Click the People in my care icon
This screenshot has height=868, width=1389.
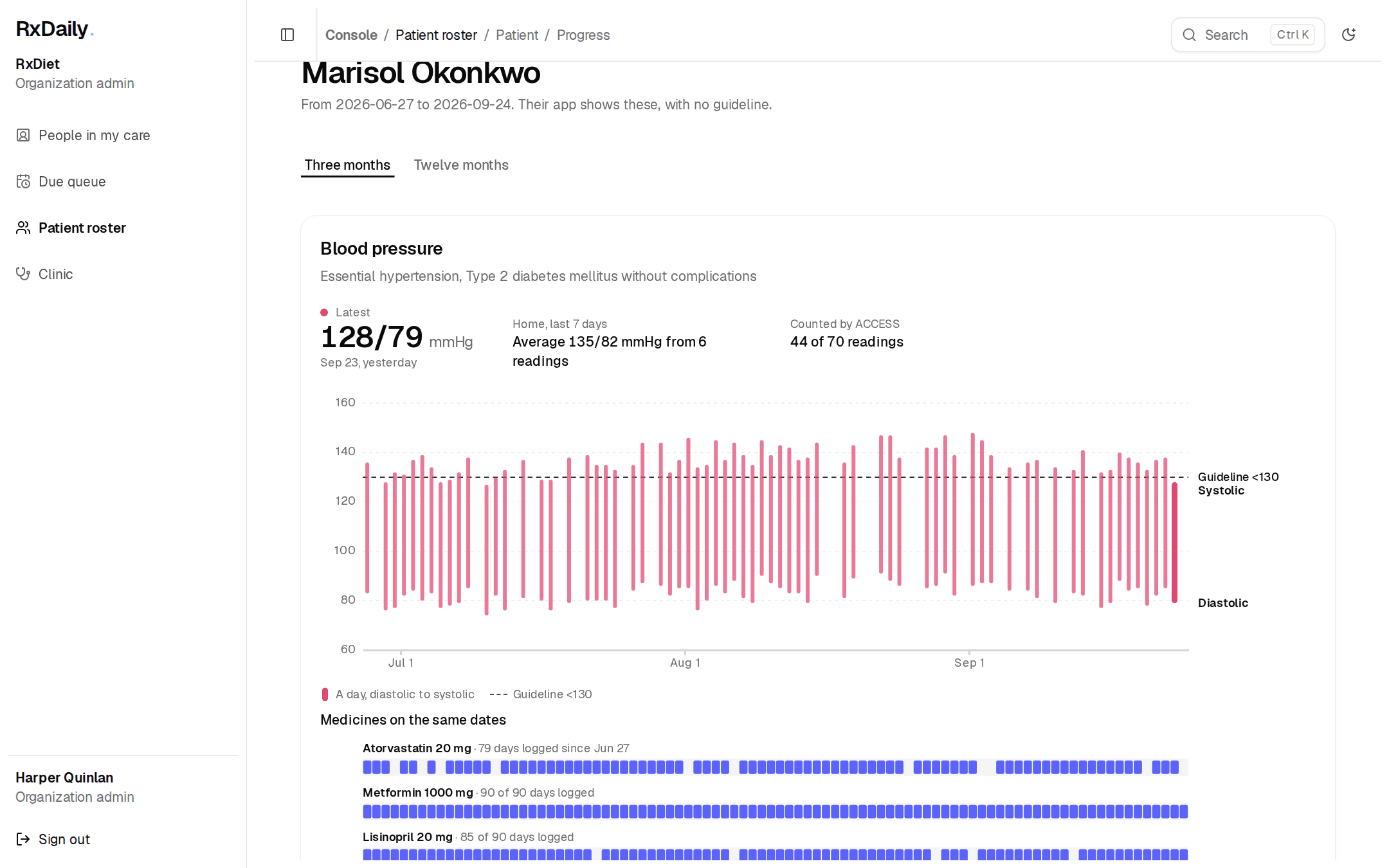(x=23, y=135)
